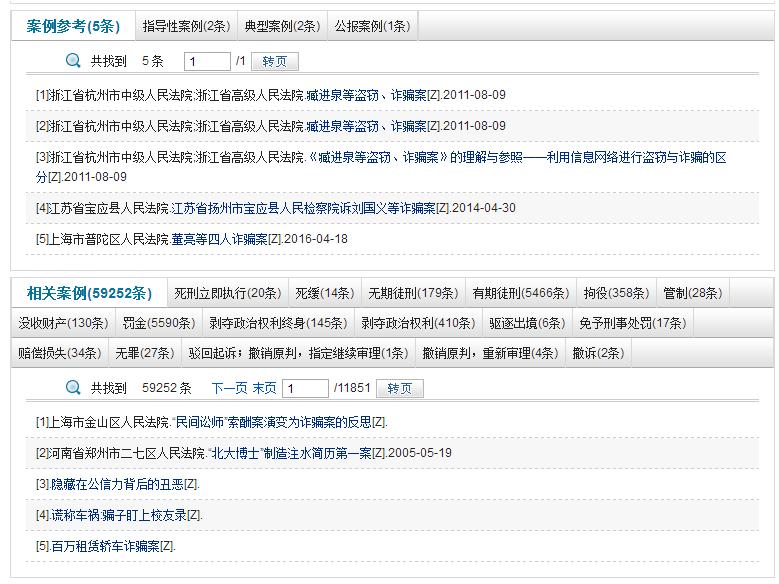Viewport: 779px width, 584px height.
Task: Filter by 拘役(358条)
Action: (x=616, y=293)
